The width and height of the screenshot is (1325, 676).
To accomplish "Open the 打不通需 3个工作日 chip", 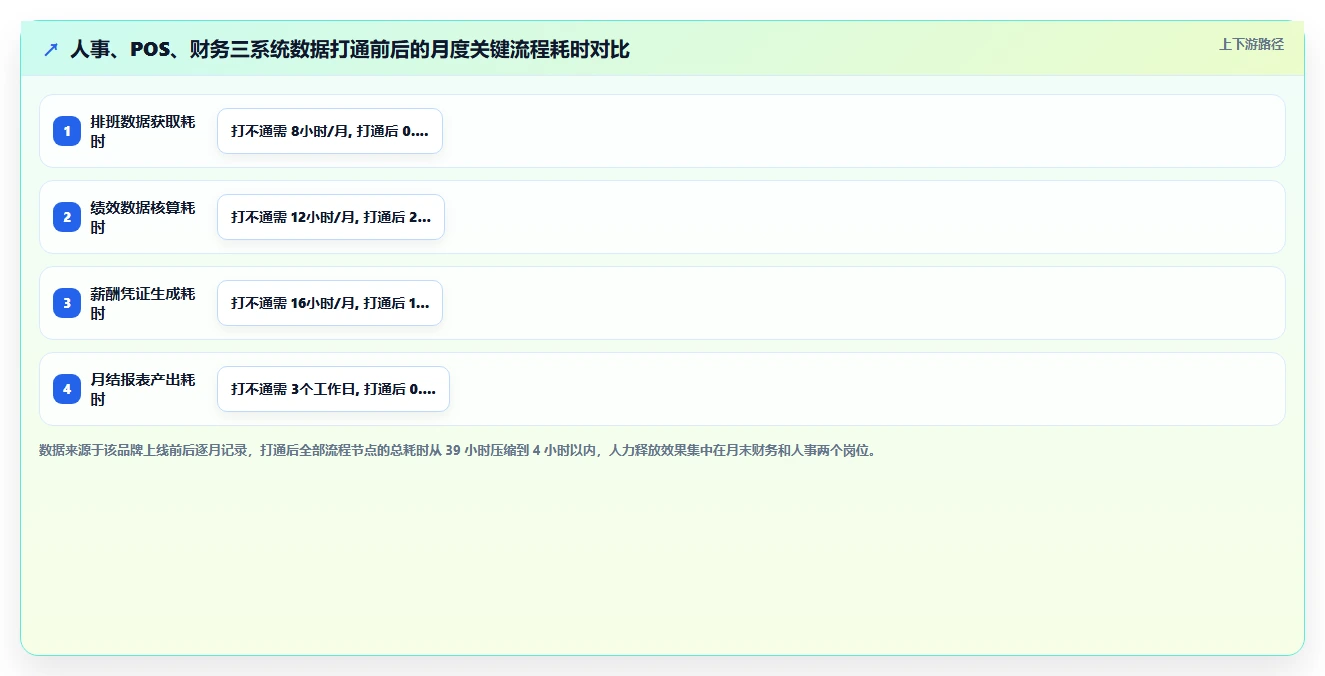I will point(333,389).
